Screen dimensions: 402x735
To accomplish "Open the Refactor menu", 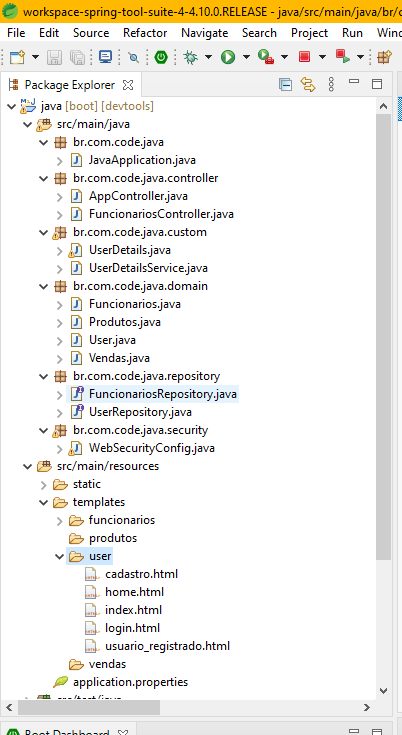I will 145,33.
